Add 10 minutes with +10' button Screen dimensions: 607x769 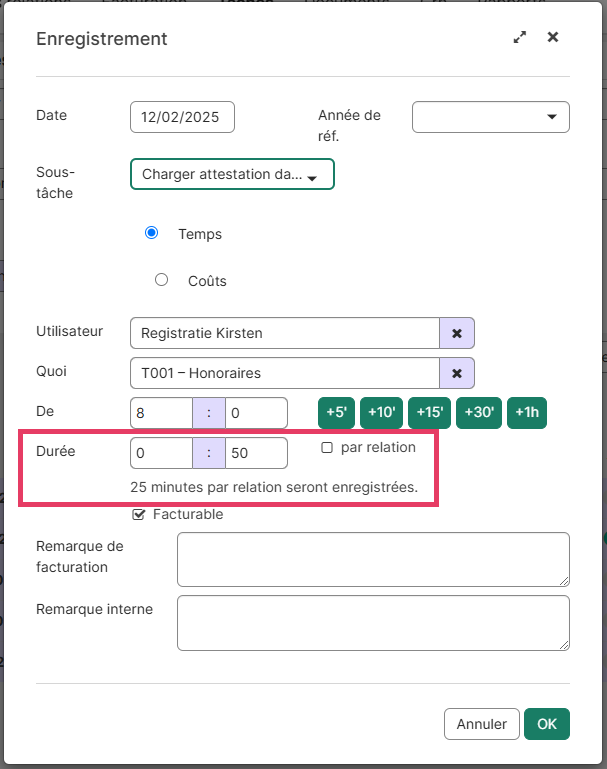pos(380,413)
